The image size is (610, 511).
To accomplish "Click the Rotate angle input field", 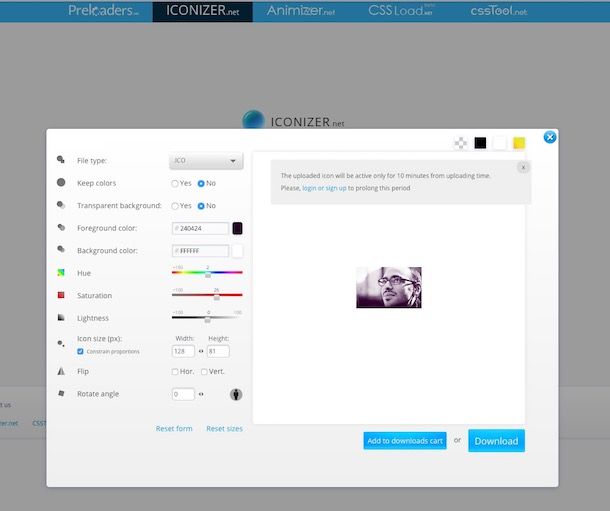I will (x=183, y=394).
